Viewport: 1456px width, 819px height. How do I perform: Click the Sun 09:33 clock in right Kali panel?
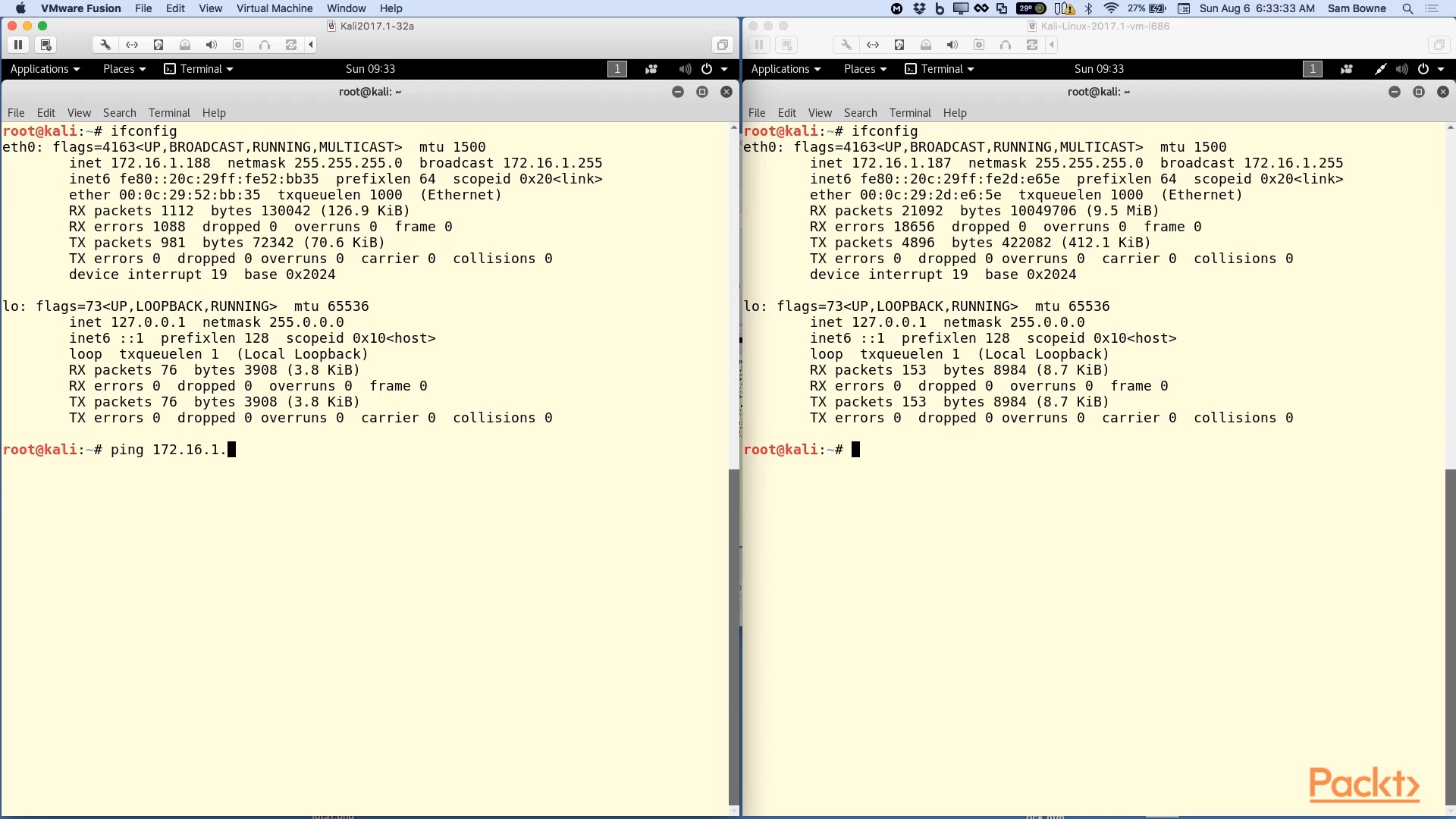pos(1099,69)
